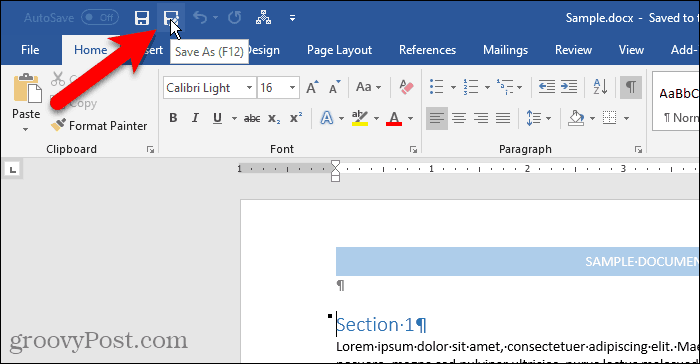Click the indent marker on the ruler
Image resolution: width=700 pixels, height=364 pixels.
tap(335, 171)
